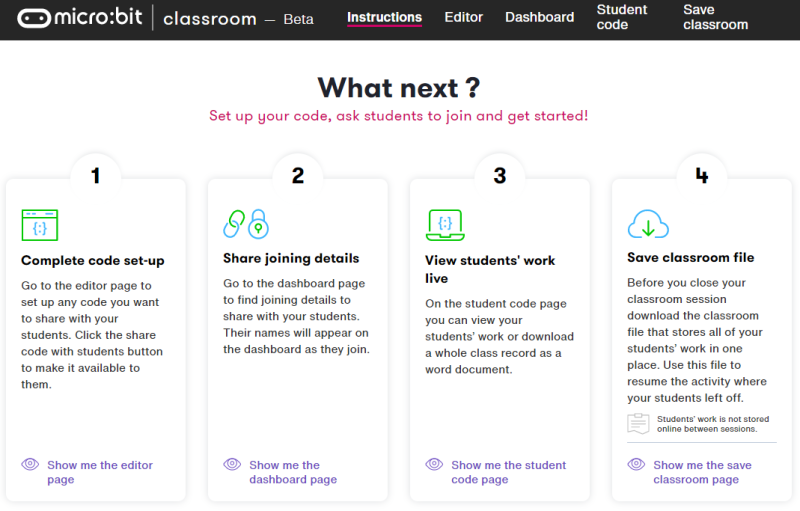
Task: Click Show me the student code page
Action: [x=509, y=472]
